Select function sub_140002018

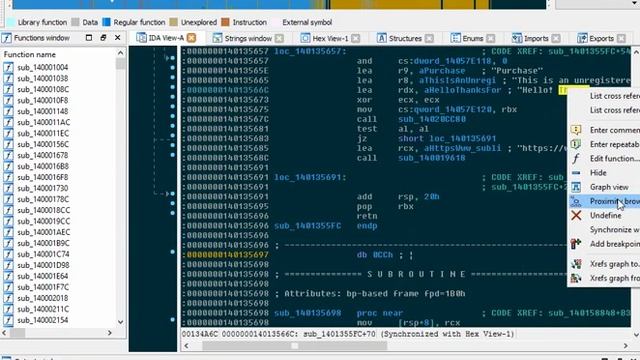[42, 298]
